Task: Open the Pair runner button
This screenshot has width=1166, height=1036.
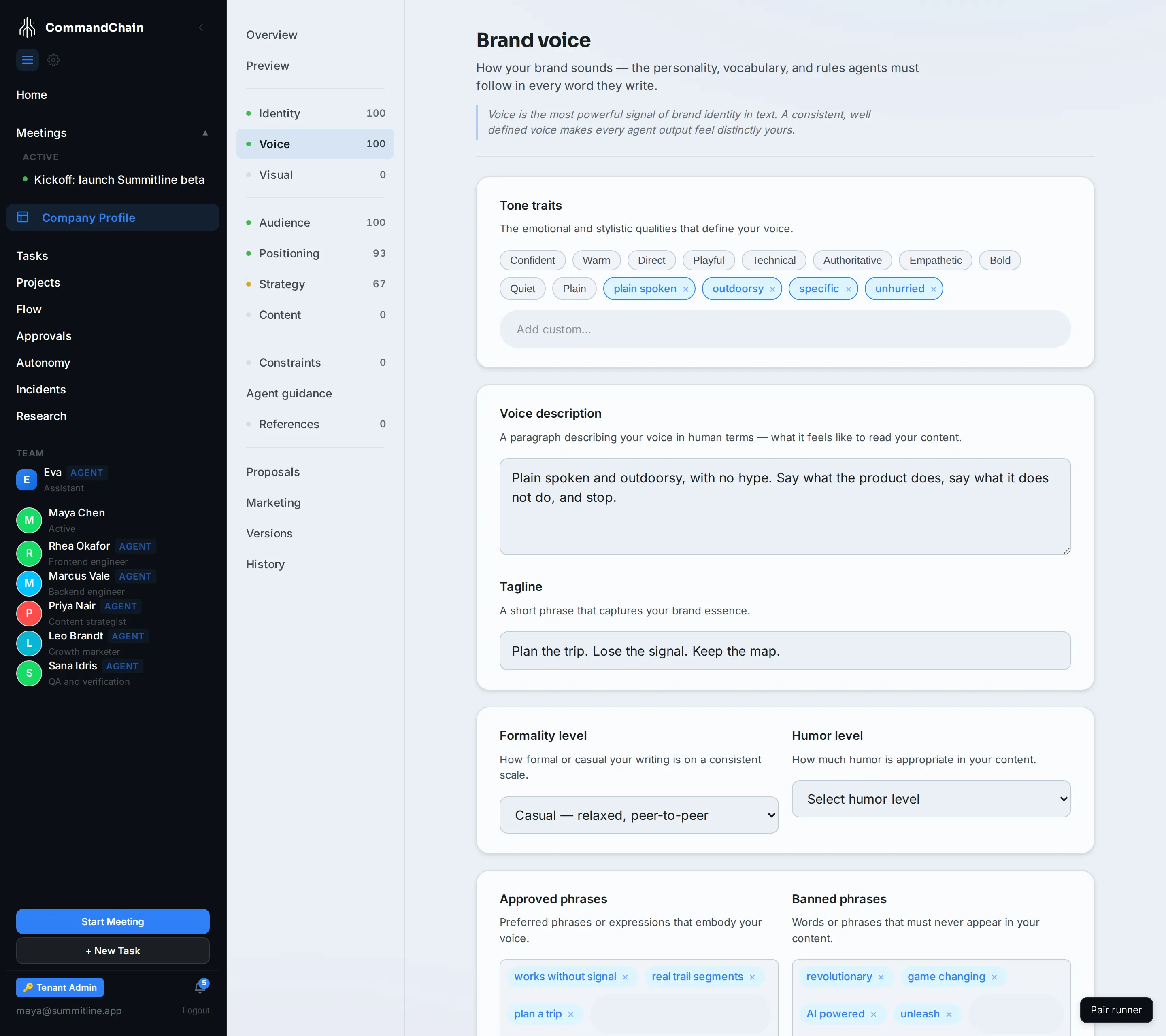Action: pos(1116,1010)
